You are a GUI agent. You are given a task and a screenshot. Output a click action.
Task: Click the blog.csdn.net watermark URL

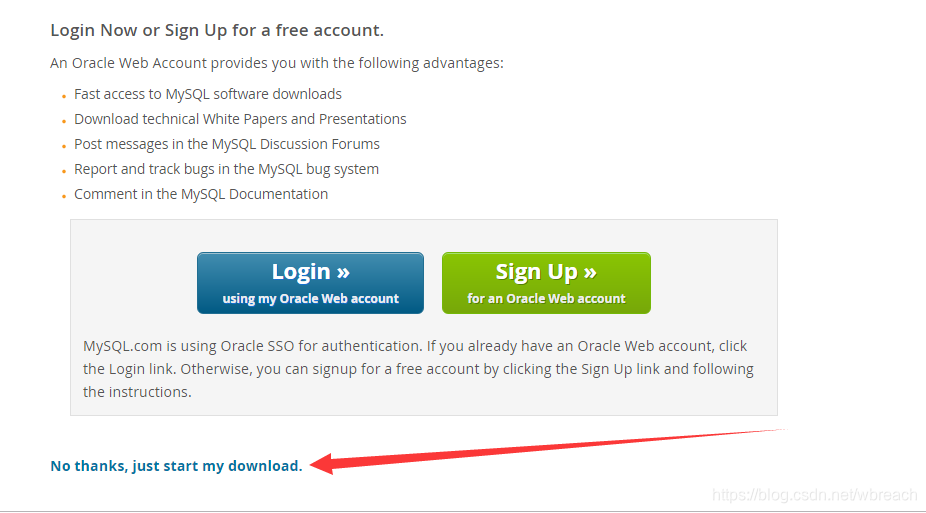pyautogui.click(x=814, y=495)
